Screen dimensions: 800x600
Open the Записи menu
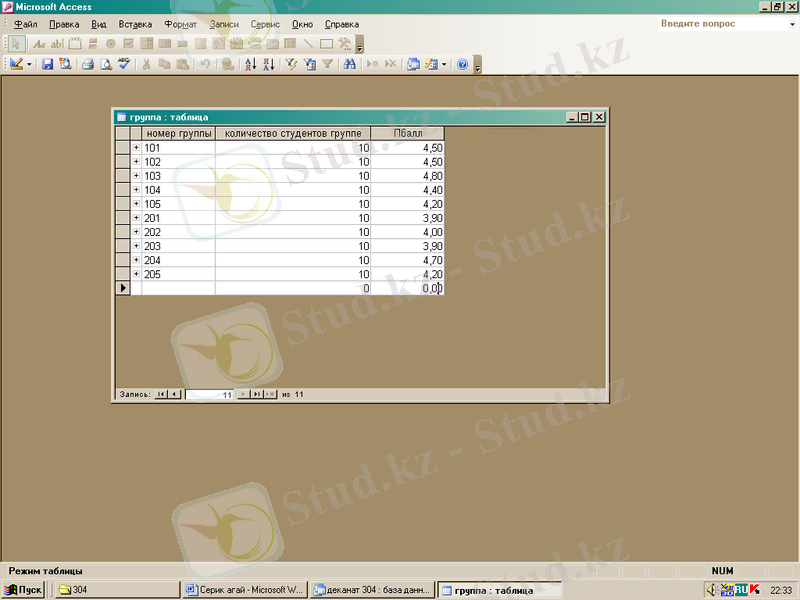tap(224, 23)
